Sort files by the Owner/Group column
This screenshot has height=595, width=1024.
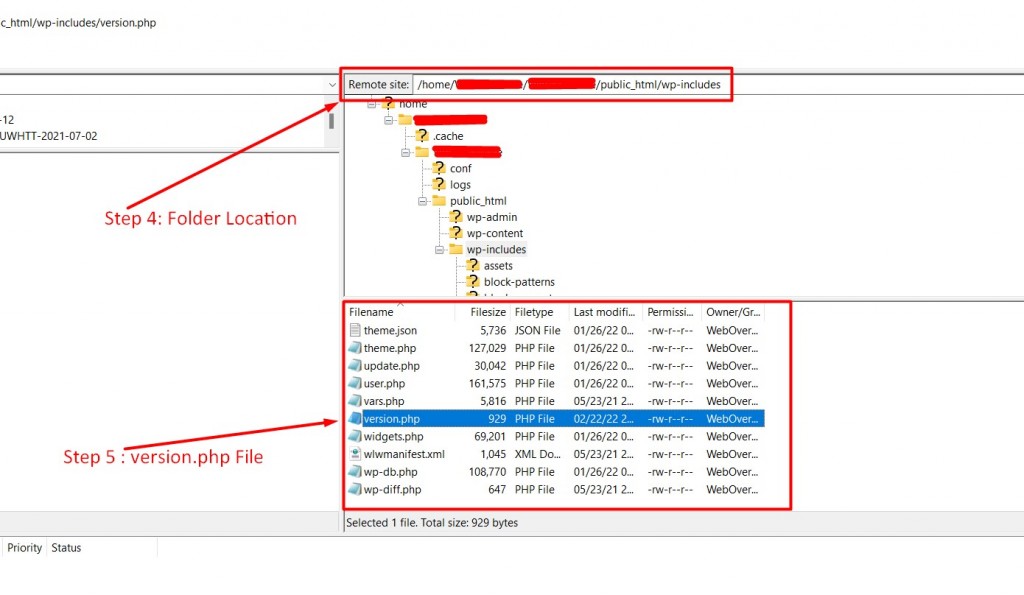733,312
